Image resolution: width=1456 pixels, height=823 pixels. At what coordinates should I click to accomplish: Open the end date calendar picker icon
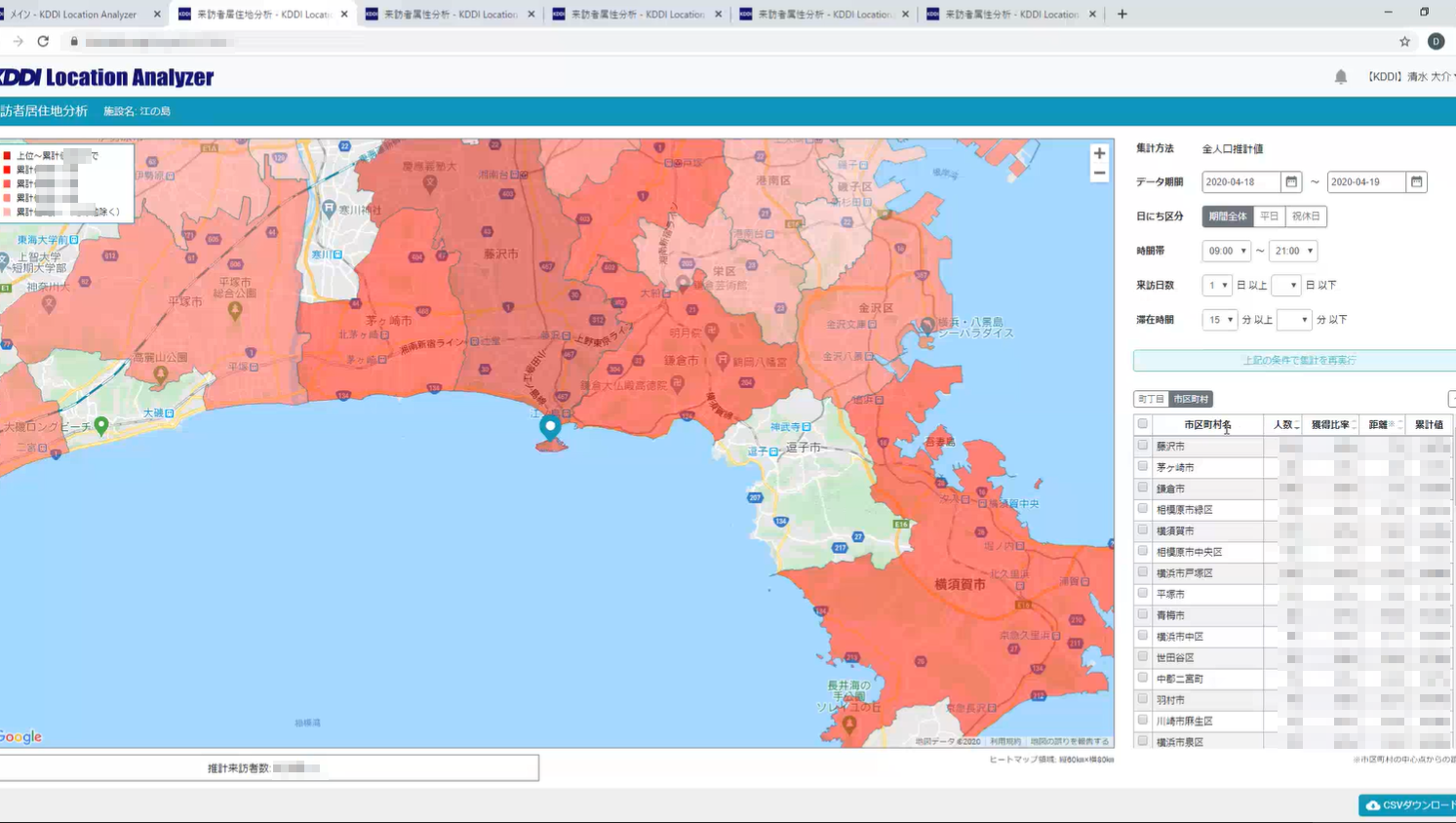click(1416, 181)
